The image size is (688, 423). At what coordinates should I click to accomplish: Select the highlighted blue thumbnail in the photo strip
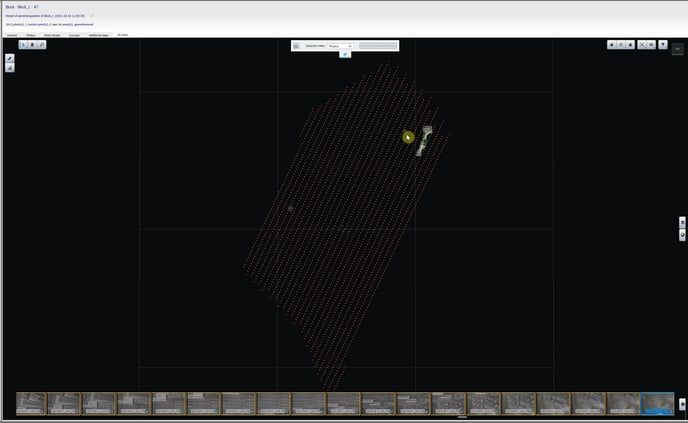(657, 403)
